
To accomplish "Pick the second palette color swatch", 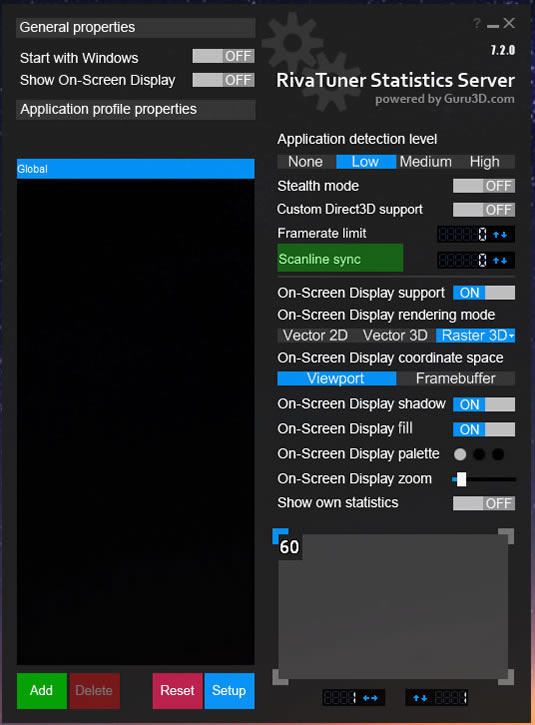I will click(479, 455).
